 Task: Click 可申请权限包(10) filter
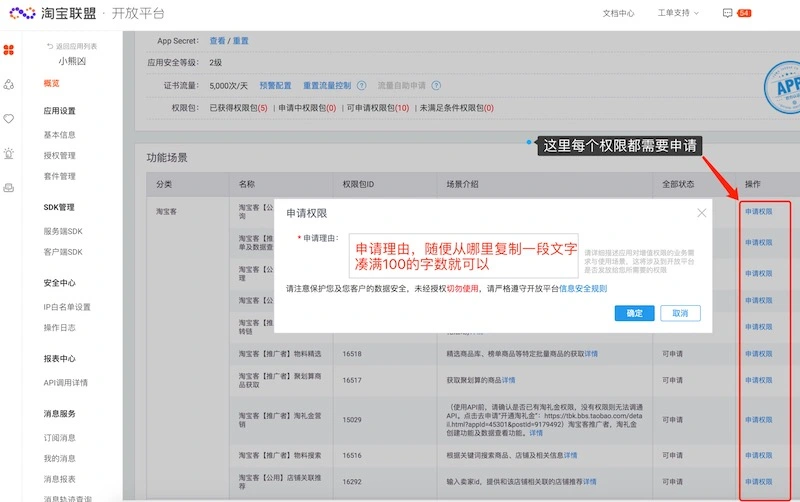pyautogui.click(x=378, y=108)
